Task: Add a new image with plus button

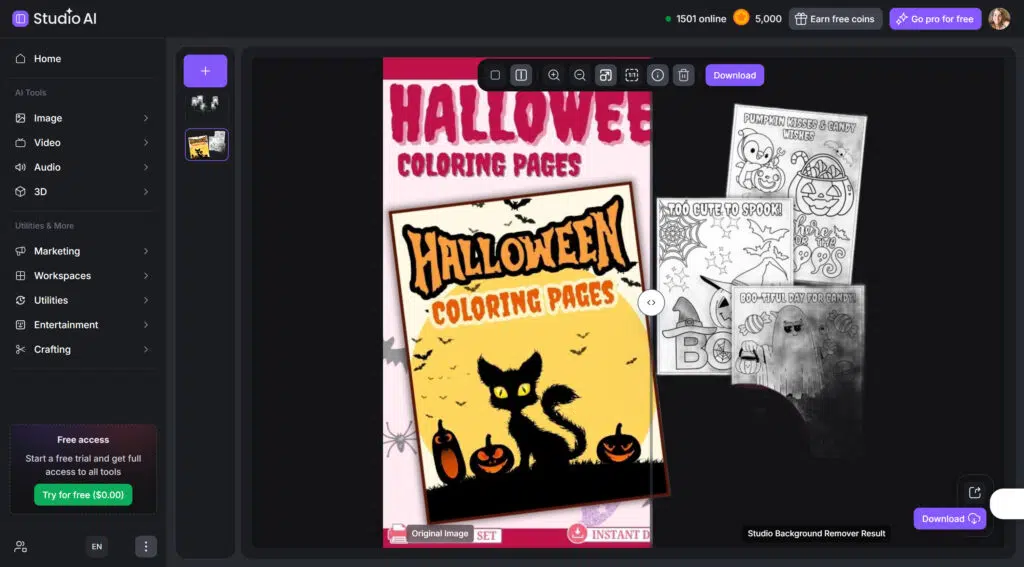Action: coord(205,71)
